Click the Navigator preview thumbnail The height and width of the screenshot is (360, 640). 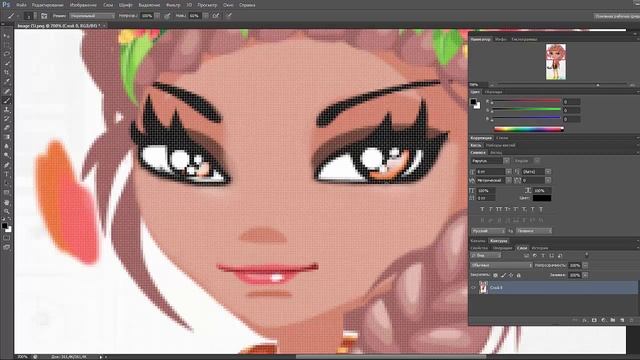pos(556,62)
